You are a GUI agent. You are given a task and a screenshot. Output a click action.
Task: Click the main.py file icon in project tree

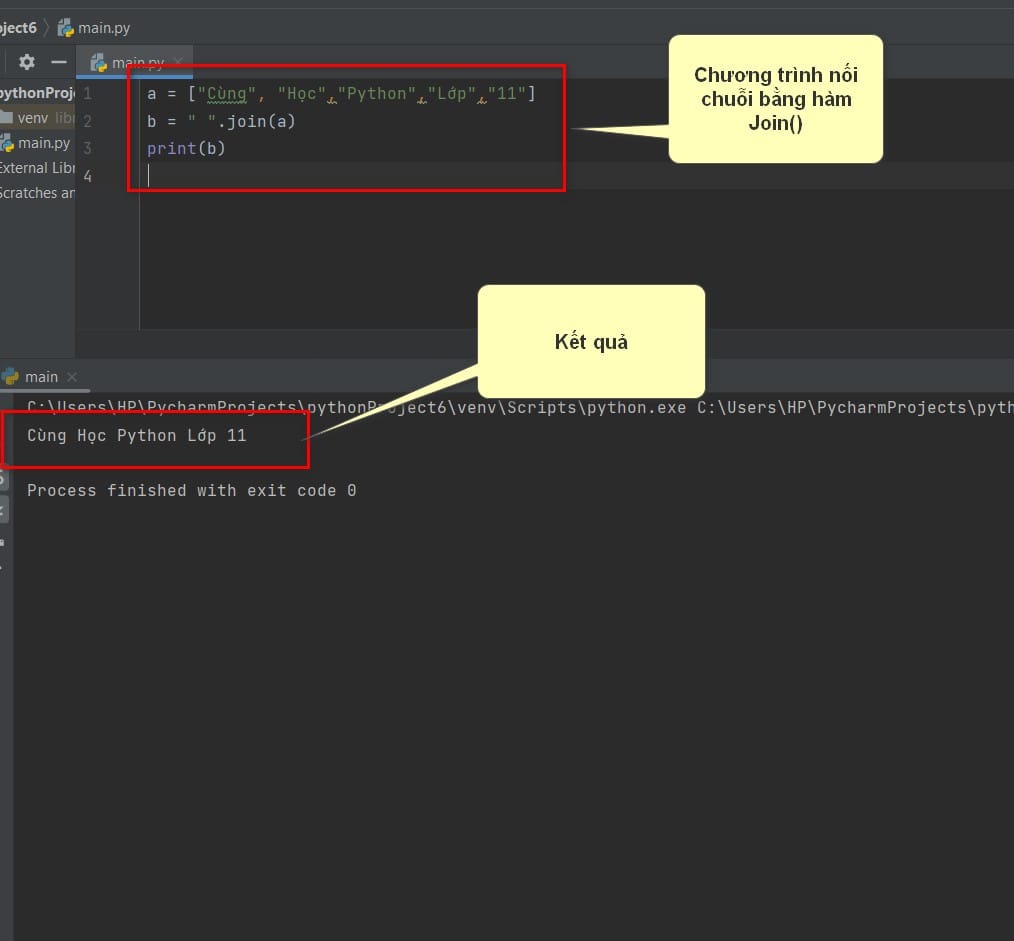(6, 143)
